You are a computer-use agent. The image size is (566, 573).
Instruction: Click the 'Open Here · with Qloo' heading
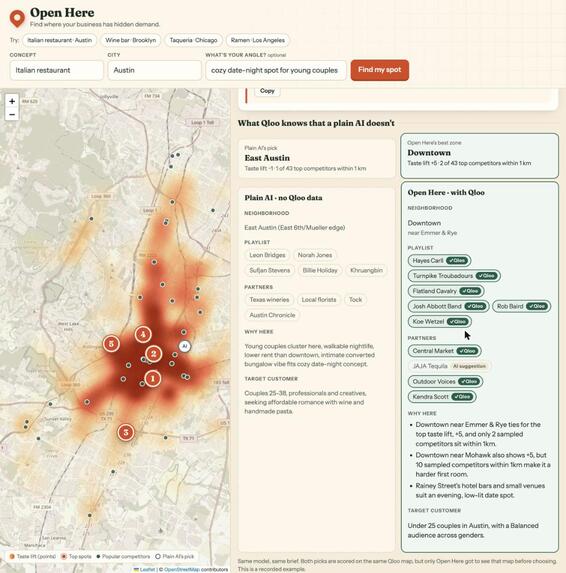pyautogui.click(x=446, y=193)
